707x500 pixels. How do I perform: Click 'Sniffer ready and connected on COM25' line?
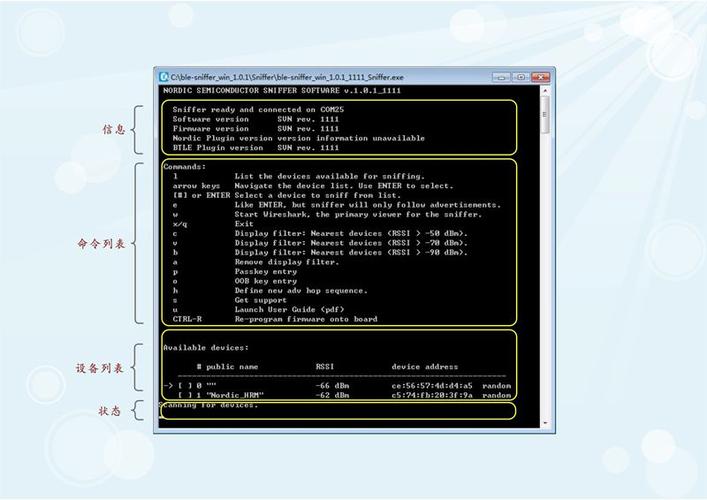pyautogui.click(x=258, y=110)
